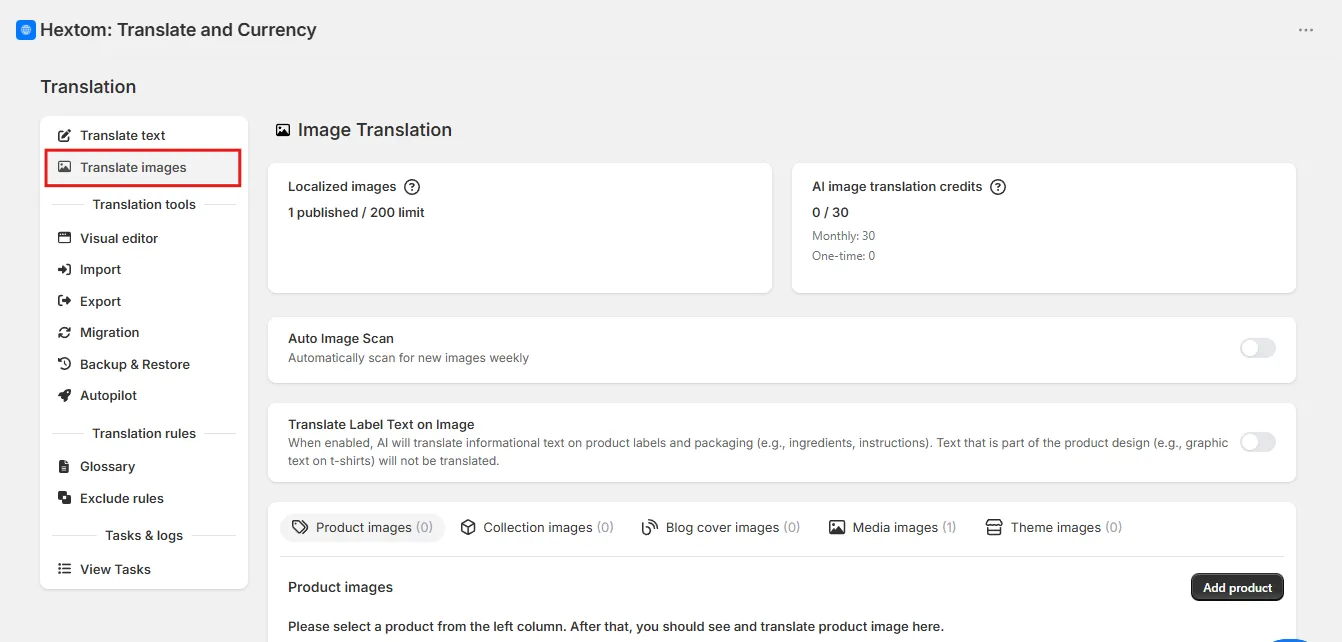
Task: Click the Export arrow icon
Action: click(x=64, y=301)
